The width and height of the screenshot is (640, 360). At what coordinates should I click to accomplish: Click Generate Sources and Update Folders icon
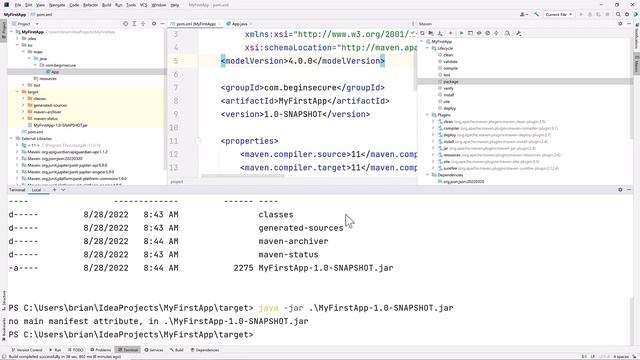[431, 33]
